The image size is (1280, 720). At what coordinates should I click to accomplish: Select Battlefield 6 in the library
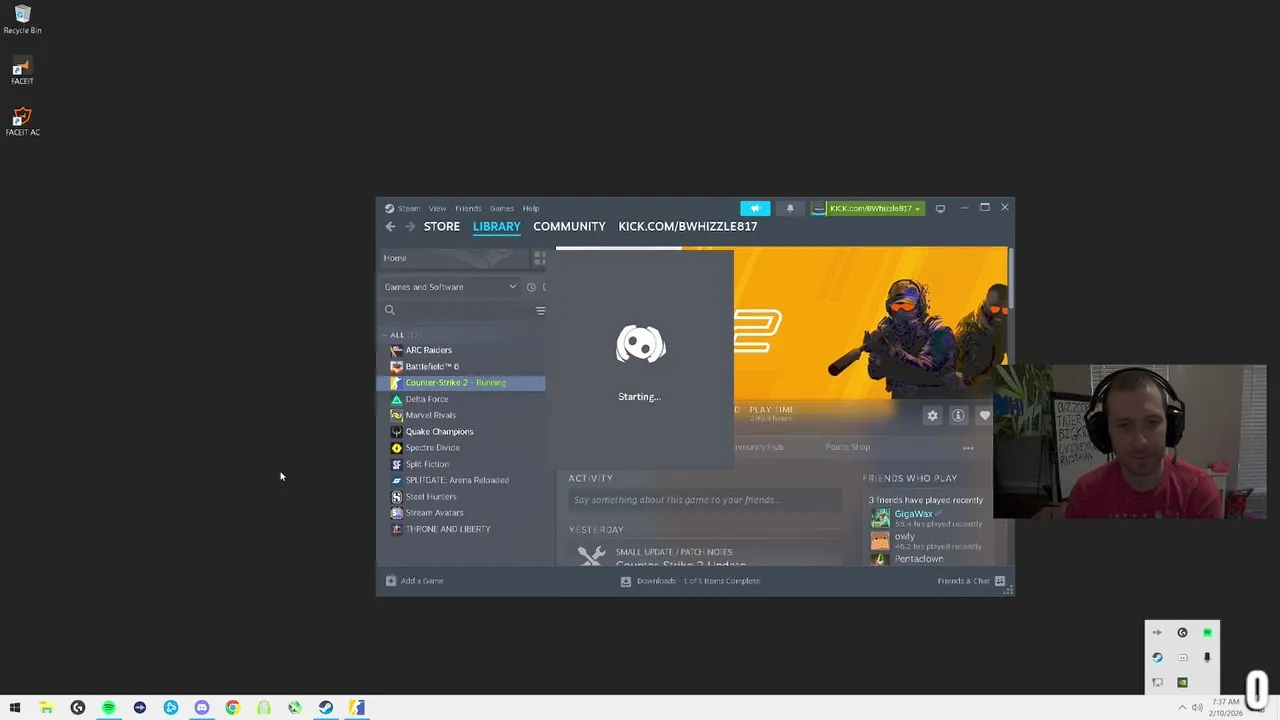[x=461, y=366]
